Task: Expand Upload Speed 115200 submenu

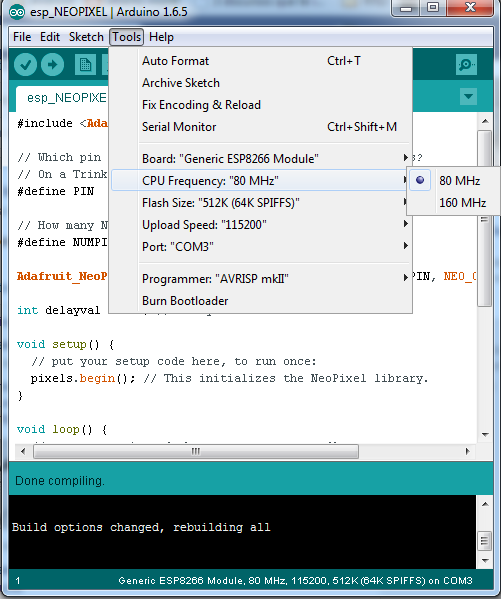Action: point(261,224)
